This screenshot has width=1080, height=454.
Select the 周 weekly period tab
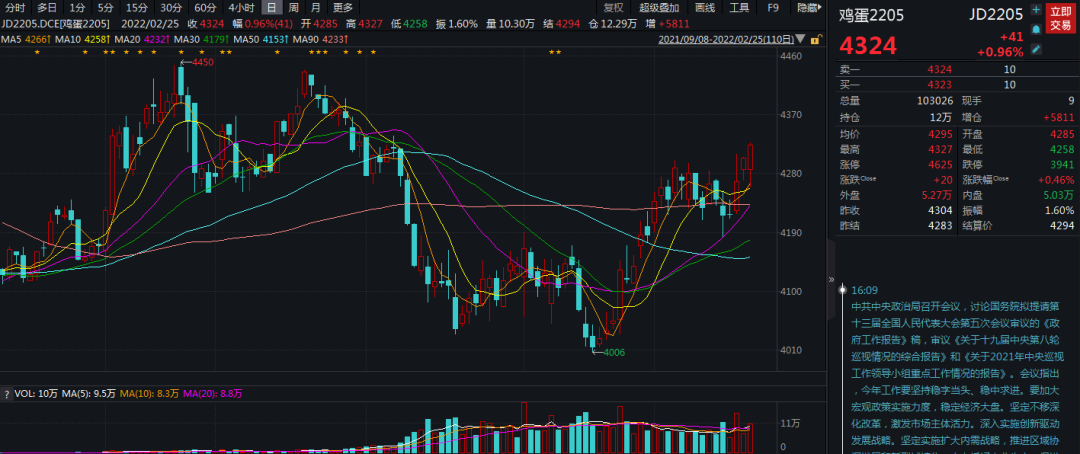click(293, 8)
